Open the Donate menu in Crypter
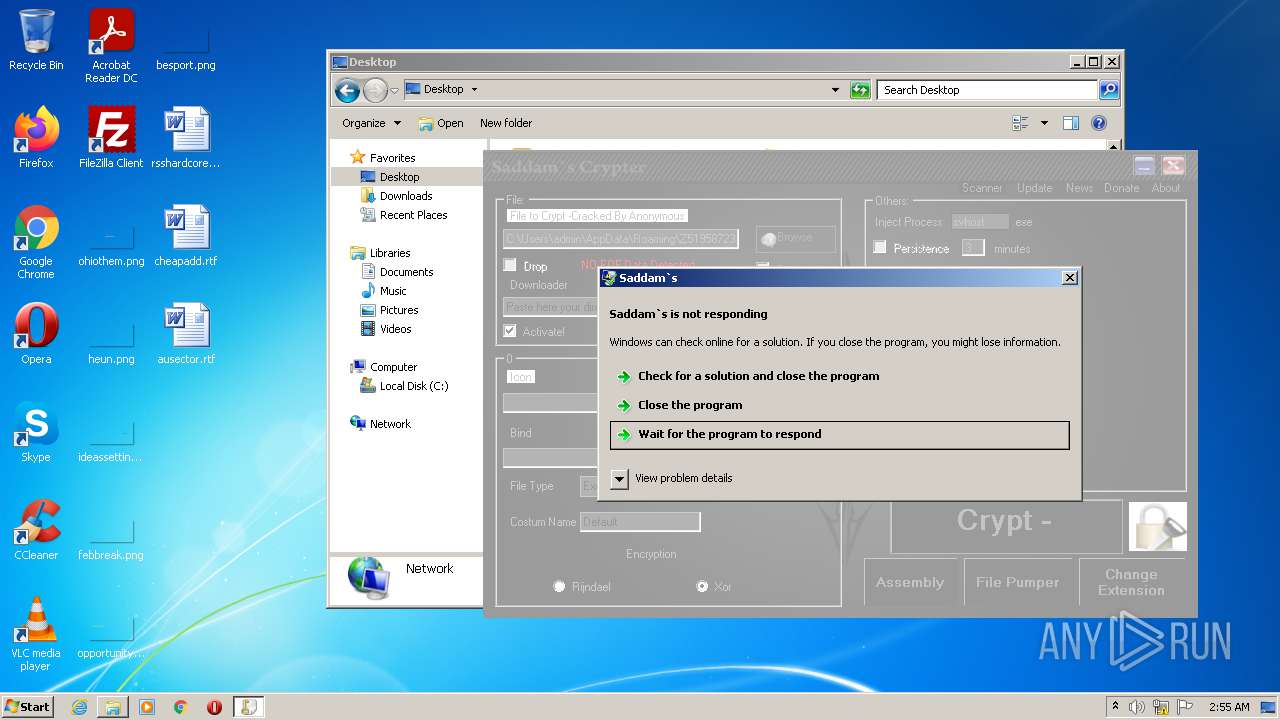1280x720 pixels. tap(1121, 188)
